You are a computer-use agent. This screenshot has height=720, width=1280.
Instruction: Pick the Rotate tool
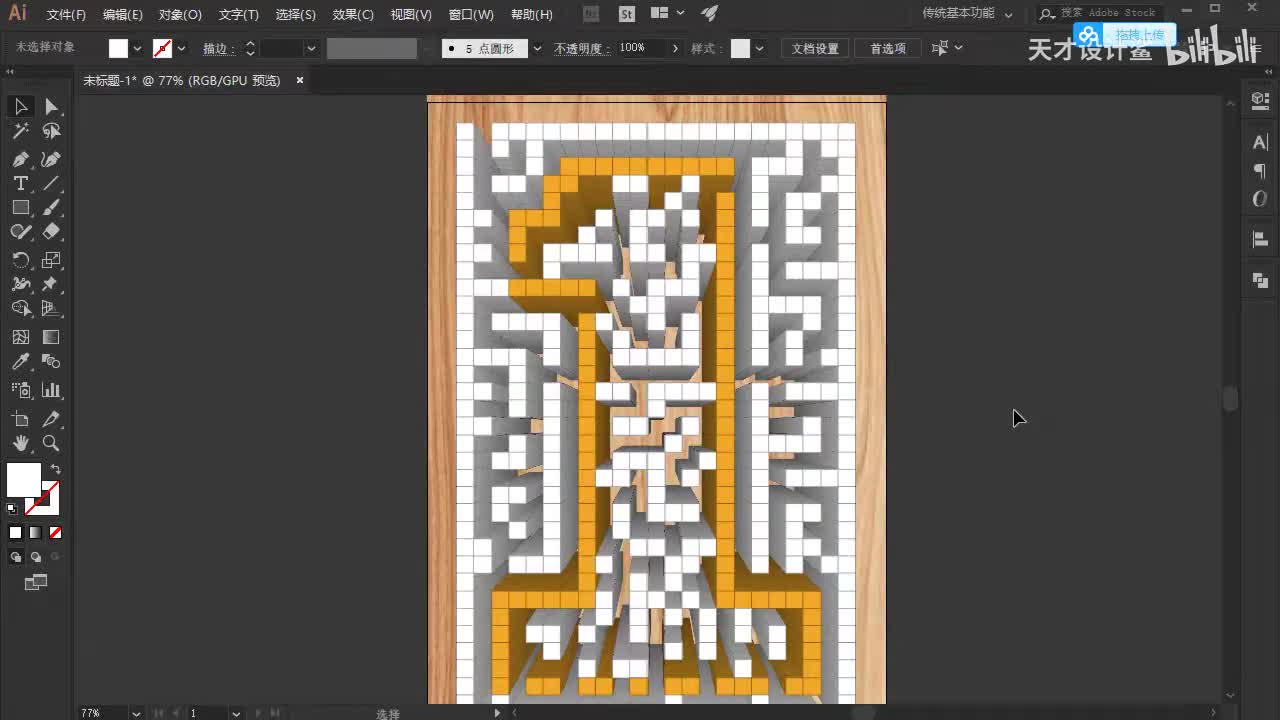pos(20,260)
